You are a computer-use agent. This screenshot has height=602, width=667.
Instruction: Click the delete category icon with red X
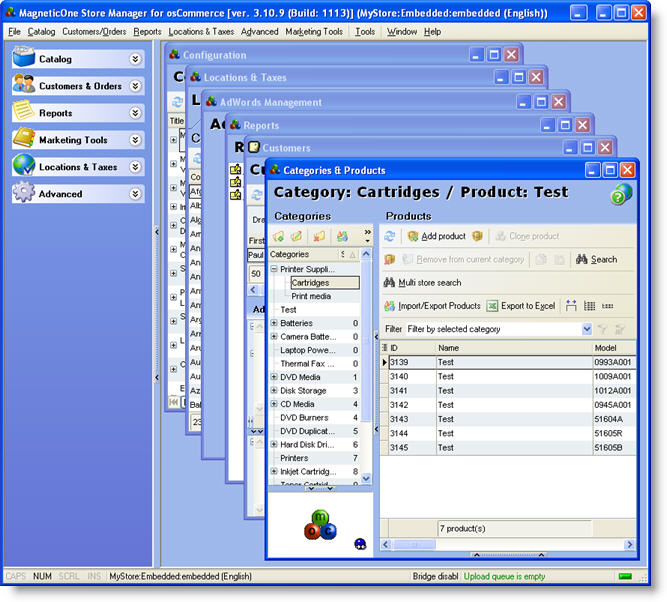click(319, 236)
